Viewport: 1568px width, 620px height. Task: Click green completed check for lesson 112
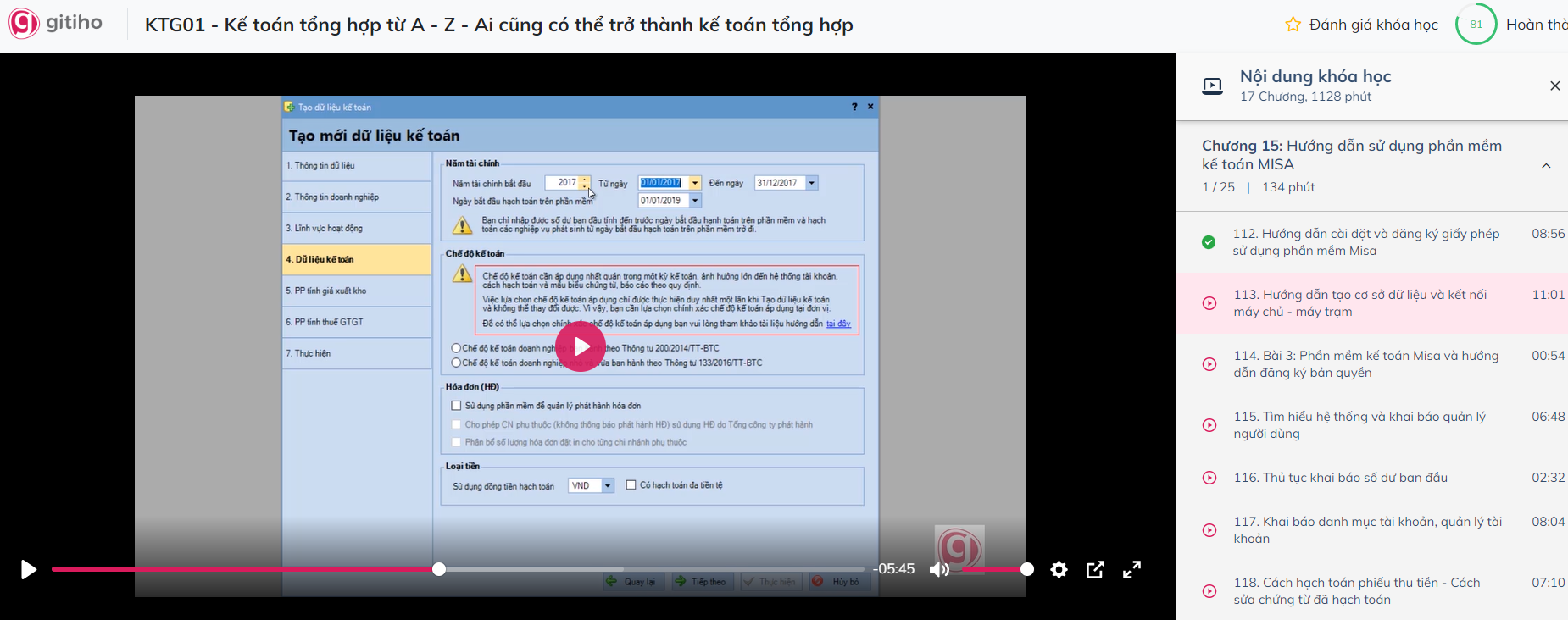[1209, 242]
